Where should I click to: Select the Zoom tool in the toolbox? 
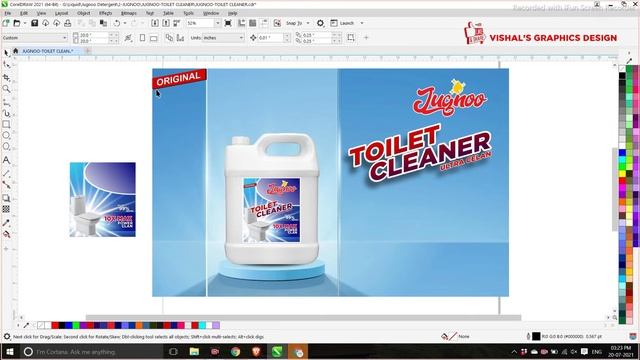(6, 89)
